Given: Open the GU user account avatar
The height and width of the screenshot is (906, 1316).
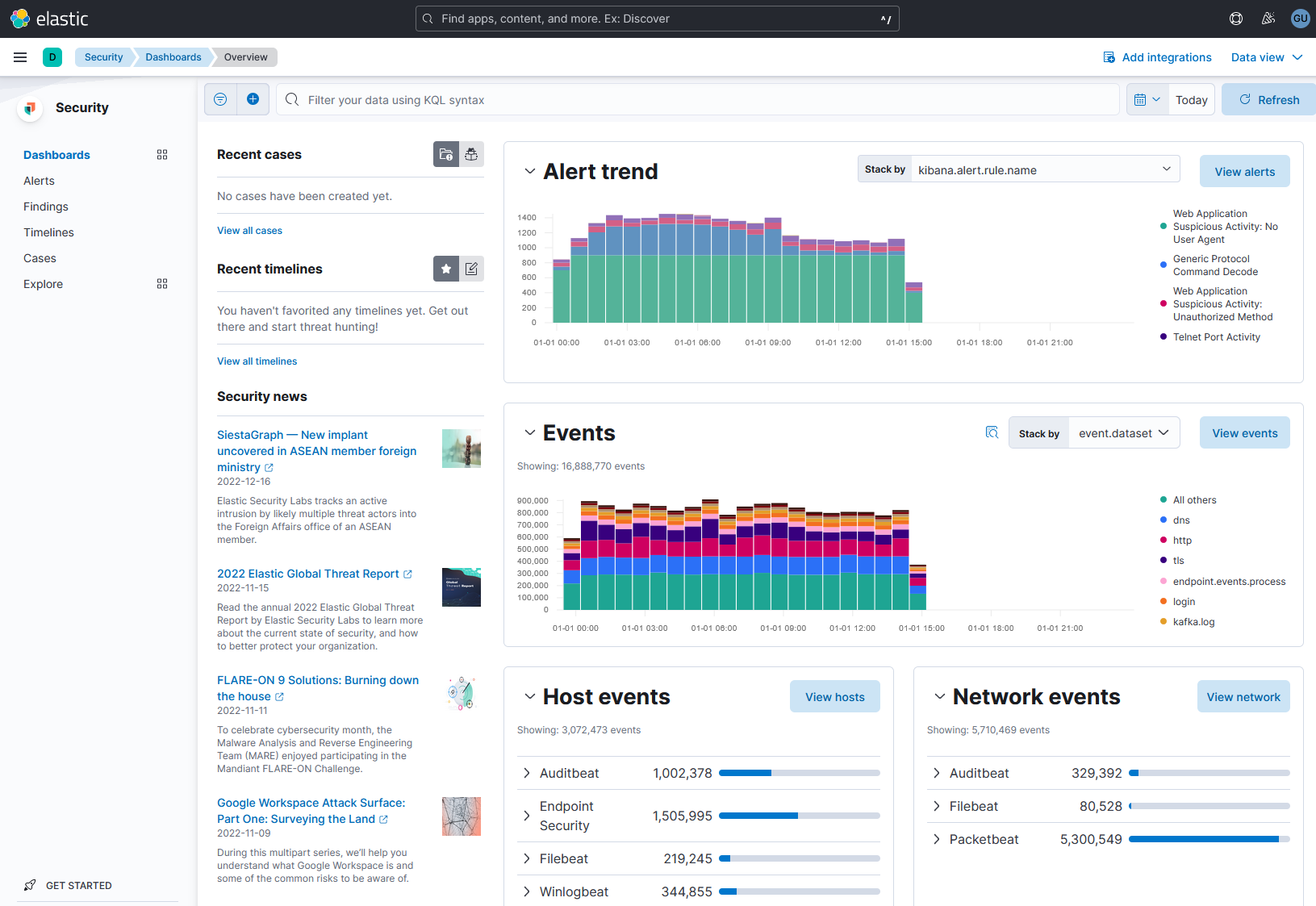Looking at the screenshot, I should click(x=1301, y=19).
